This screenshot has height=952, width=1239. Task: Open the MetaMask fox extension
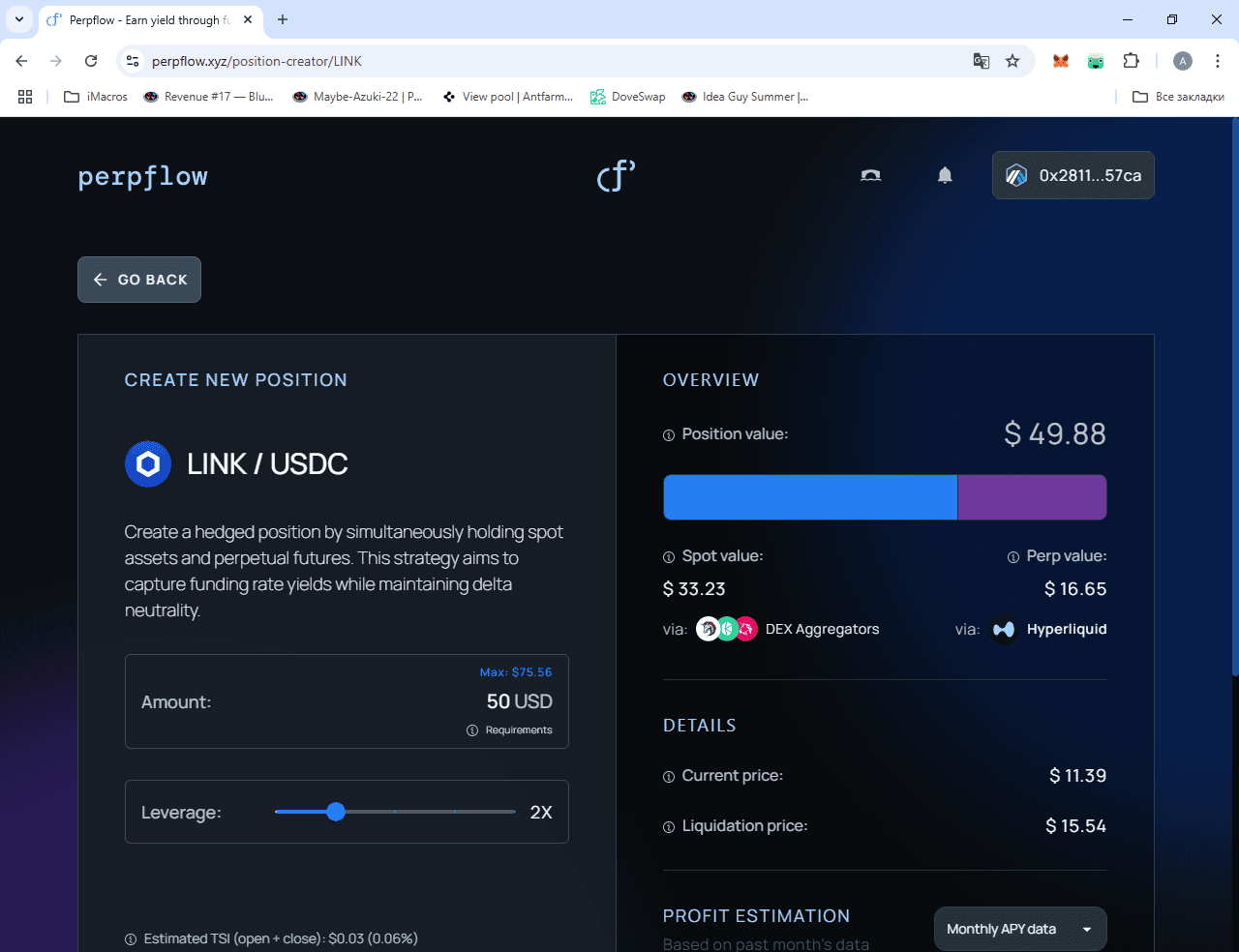1061,61
